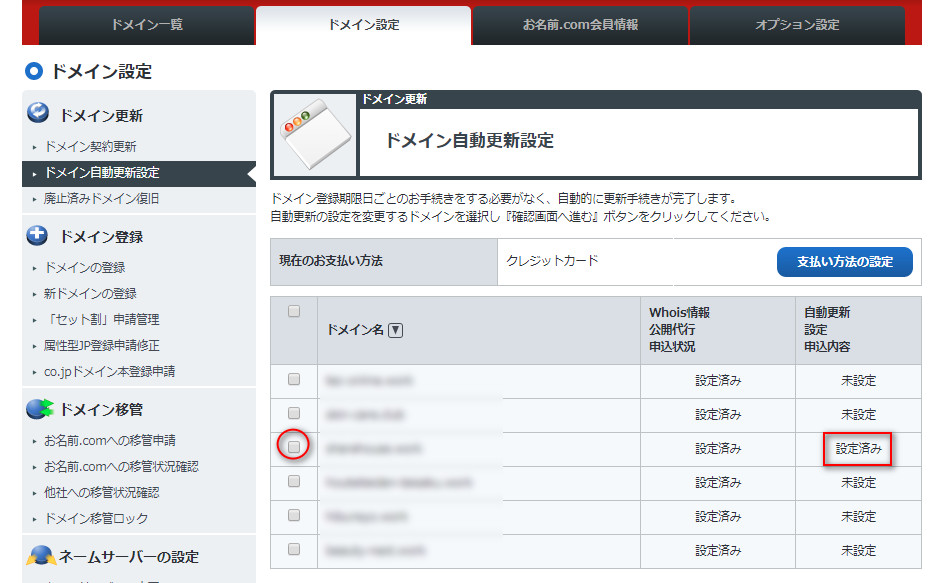The height and width of the screenshot is (583, 943).
Task: Click the highlighted 設定済み auto-renewal status cell
Action: point(858,449)
